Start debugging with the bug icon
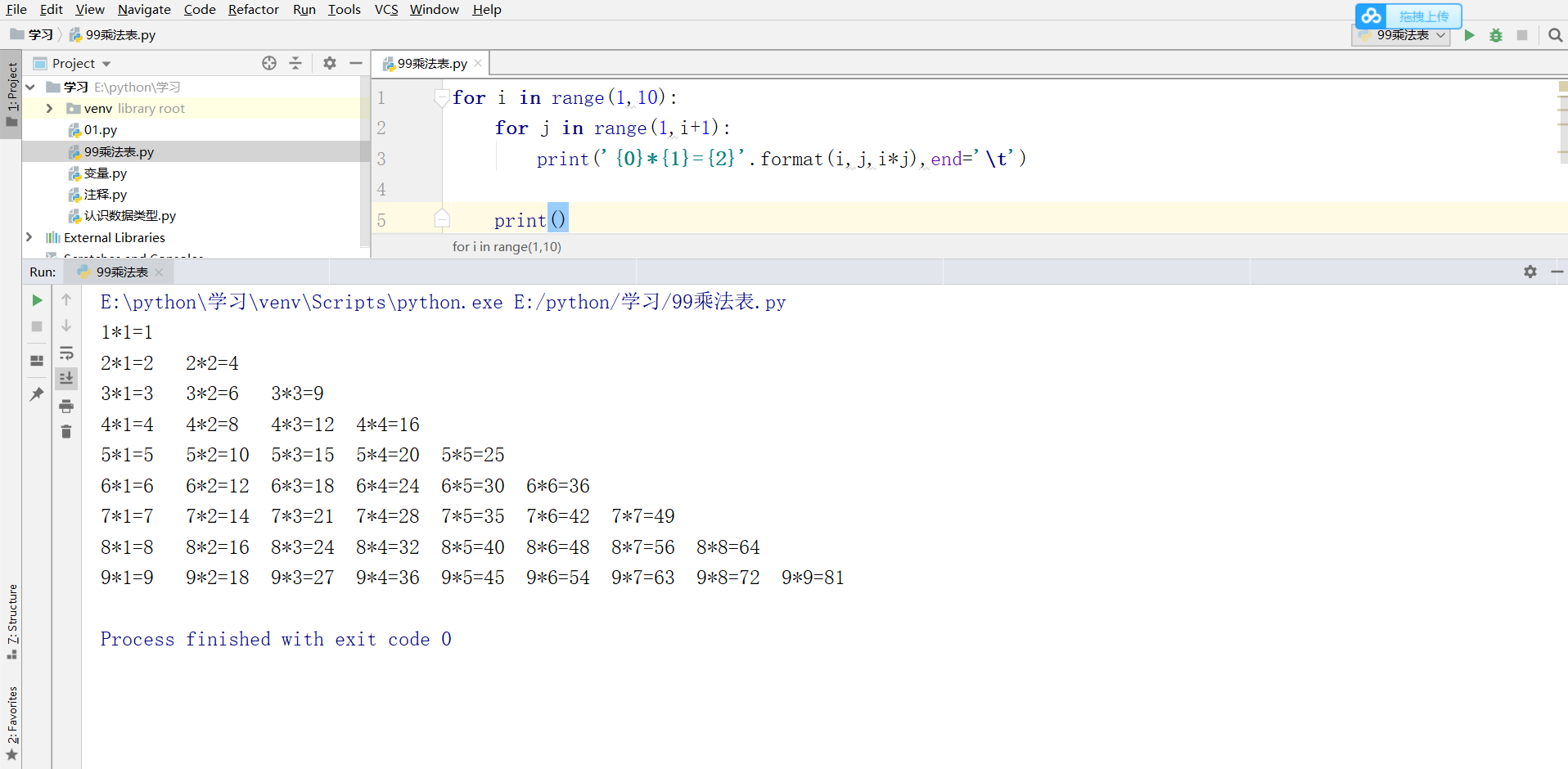The height and width of the screenshot is (769, 1568). coord(1496,35)
